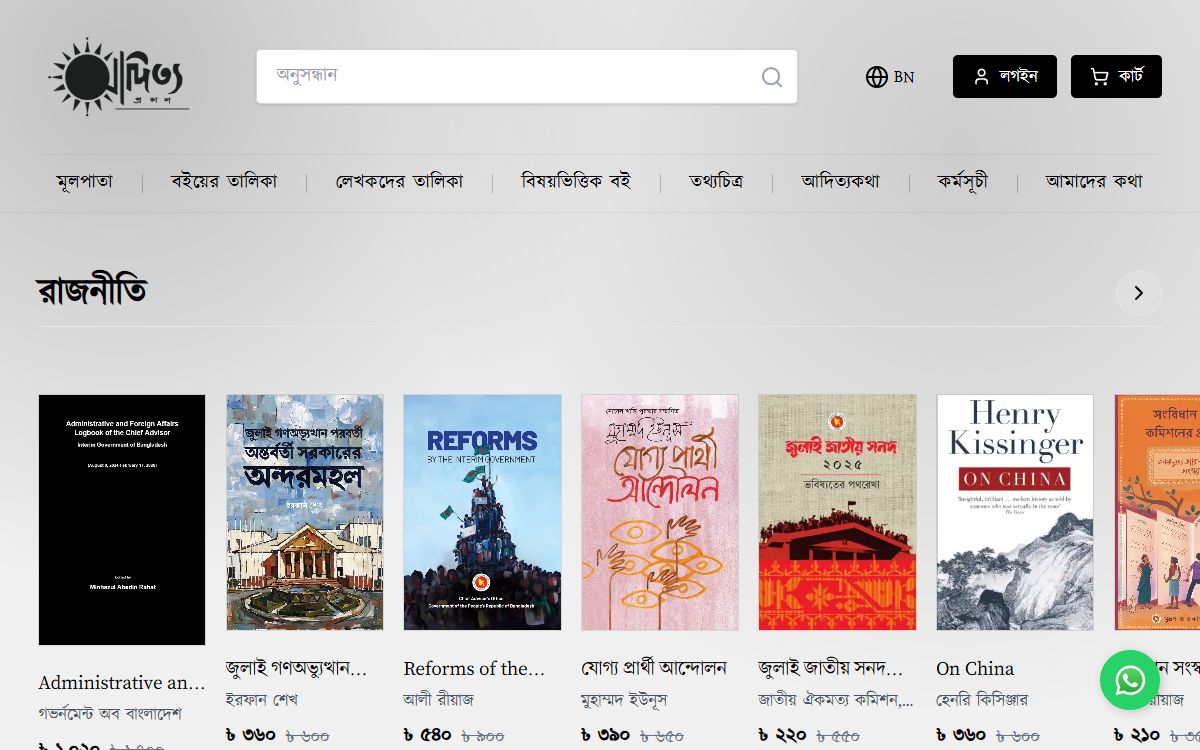Open আমাদের কথা menu item

click(1094, 182)
